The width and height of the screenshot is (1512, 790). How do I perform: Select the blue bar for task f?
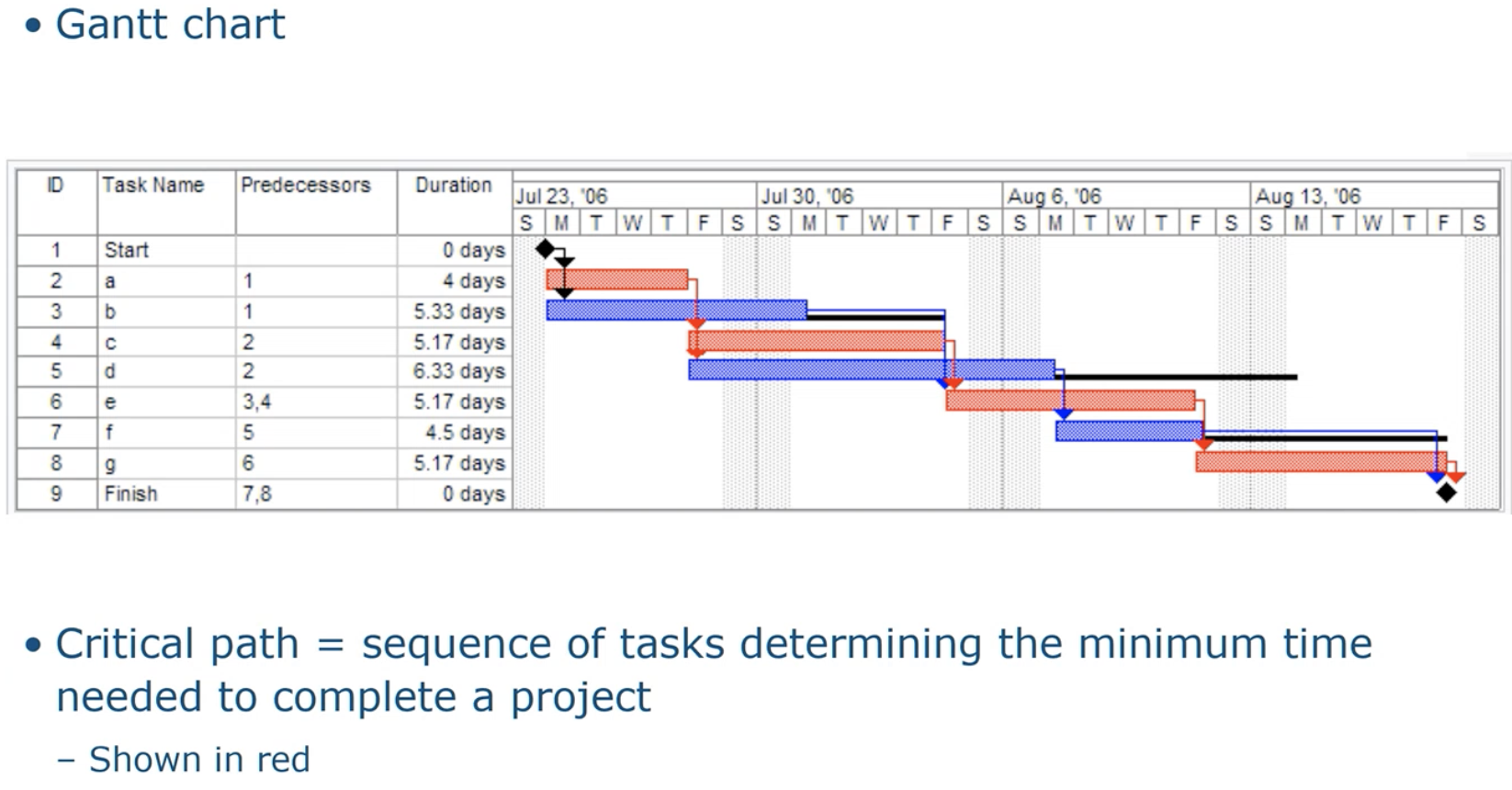1130,431
